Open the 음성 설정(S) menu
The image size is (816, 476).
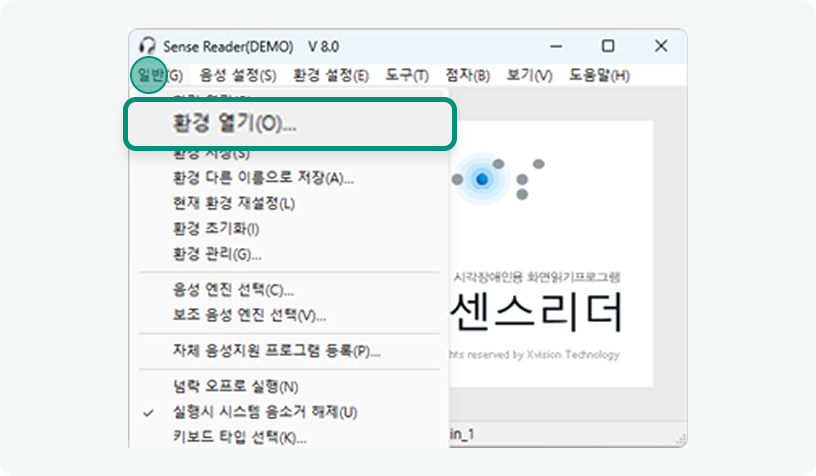[x=238, y=75]
